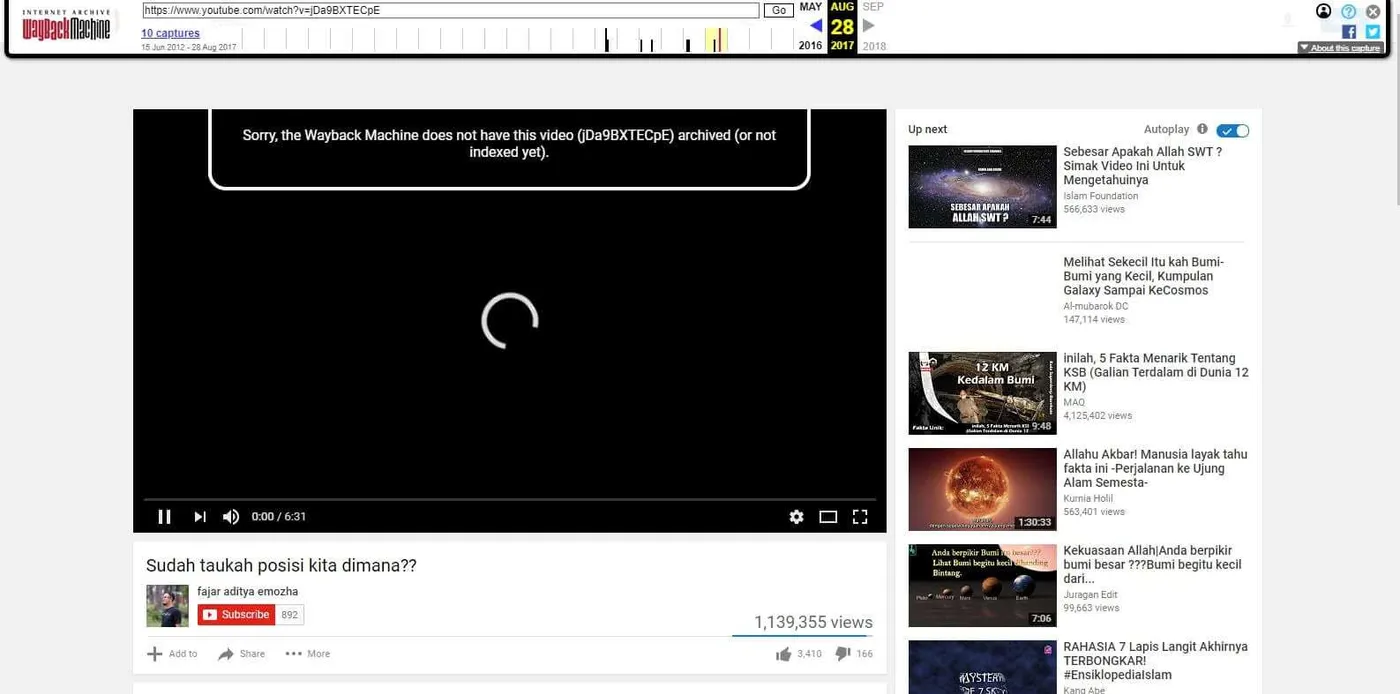1400x694 pixels.
Task: Open the Sebesar Apakah Allah SWT thumbnail
Action: [x=982, y=187]
